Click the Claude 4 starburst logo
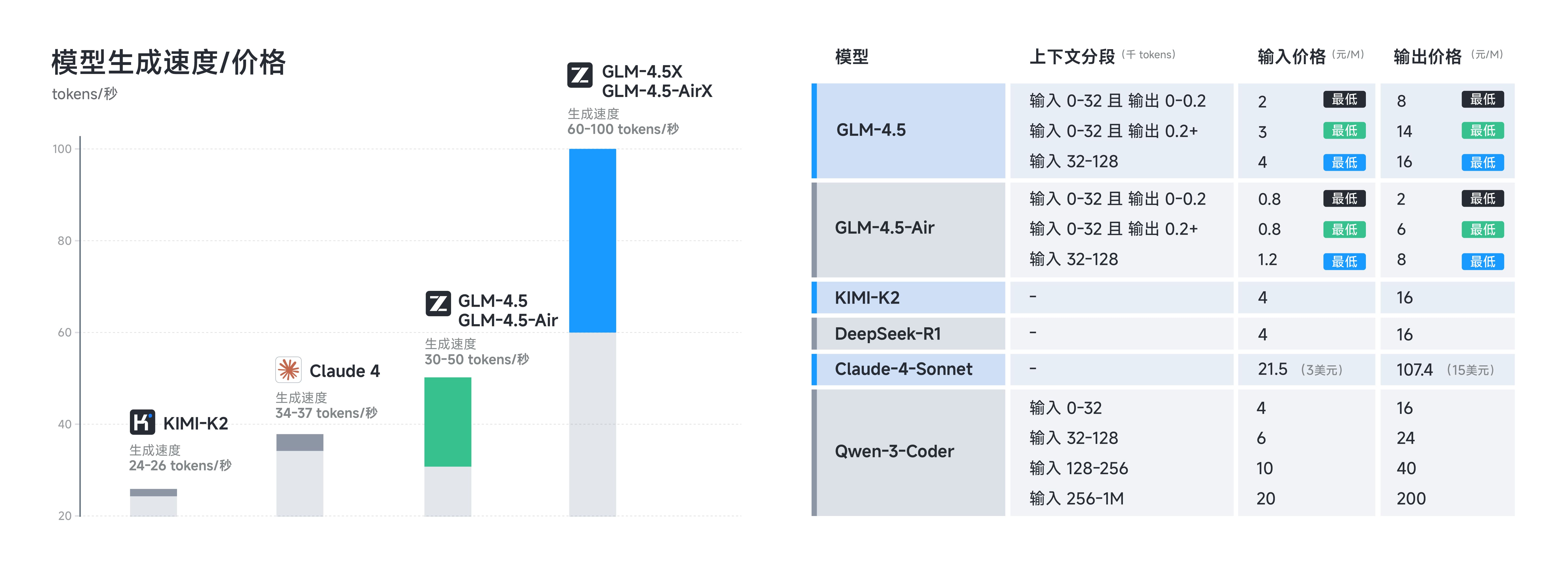Screen dimensions: 1568x567 (x=289, y=369)
